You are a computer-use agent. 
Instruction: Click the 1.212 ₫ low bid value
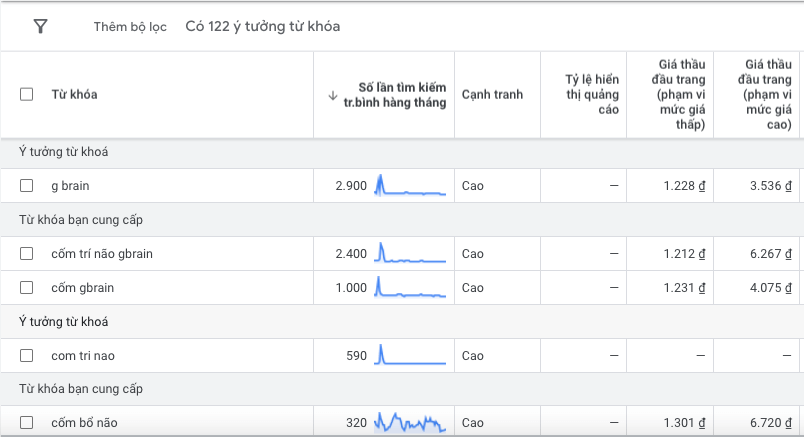[x=685, y=254]
